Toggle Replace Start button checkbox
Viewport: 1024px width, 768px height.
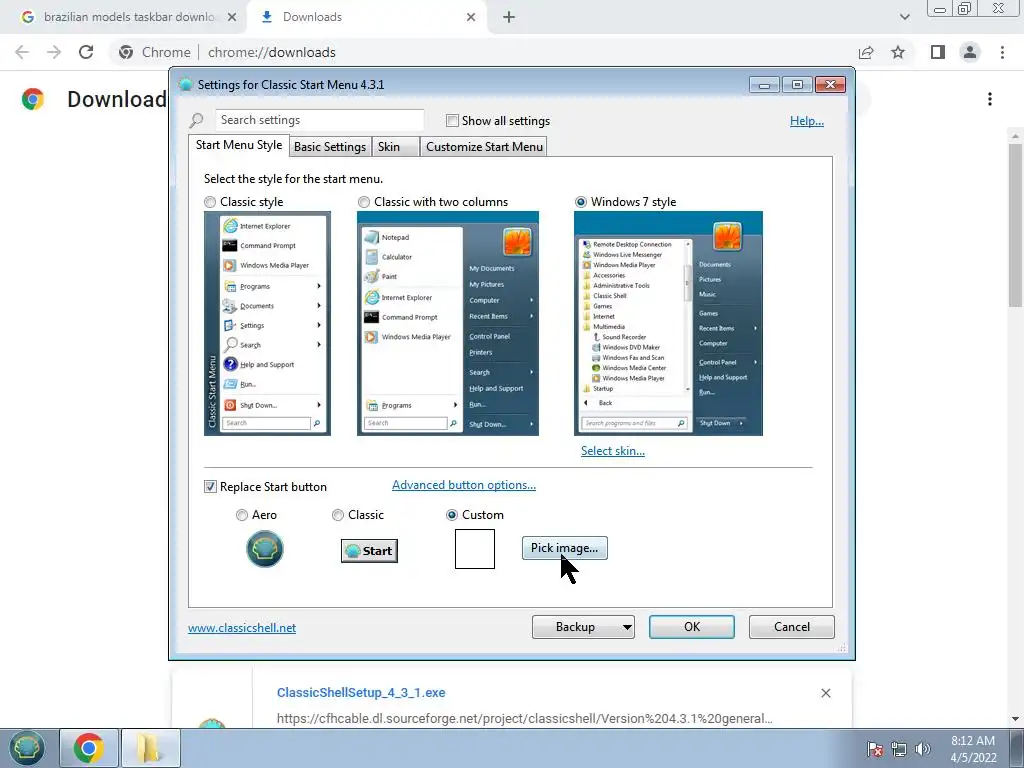click(x=210, y=487)
